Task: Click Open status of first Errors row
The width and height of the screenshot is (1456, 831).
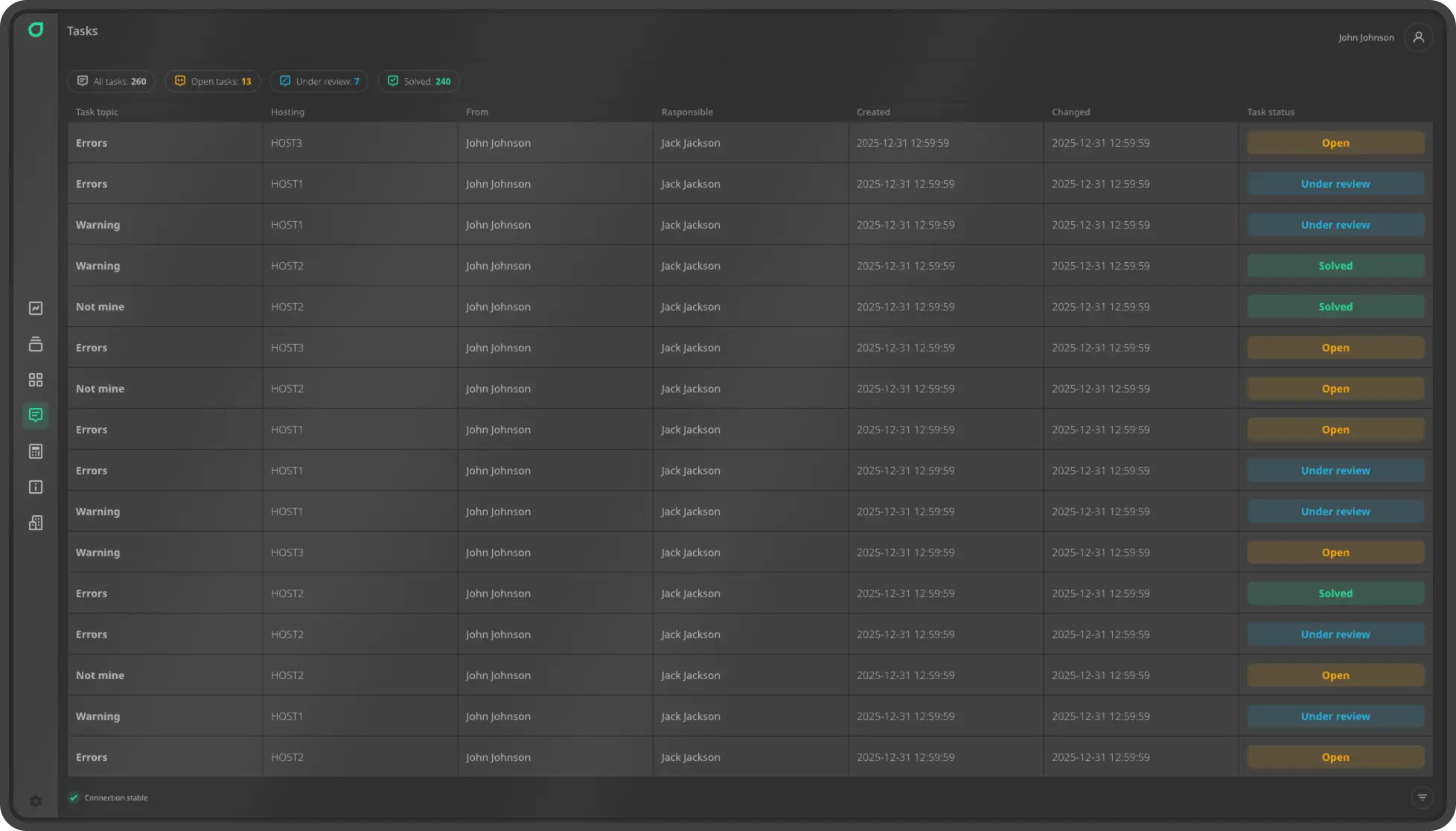Action: click(1335, 143)
